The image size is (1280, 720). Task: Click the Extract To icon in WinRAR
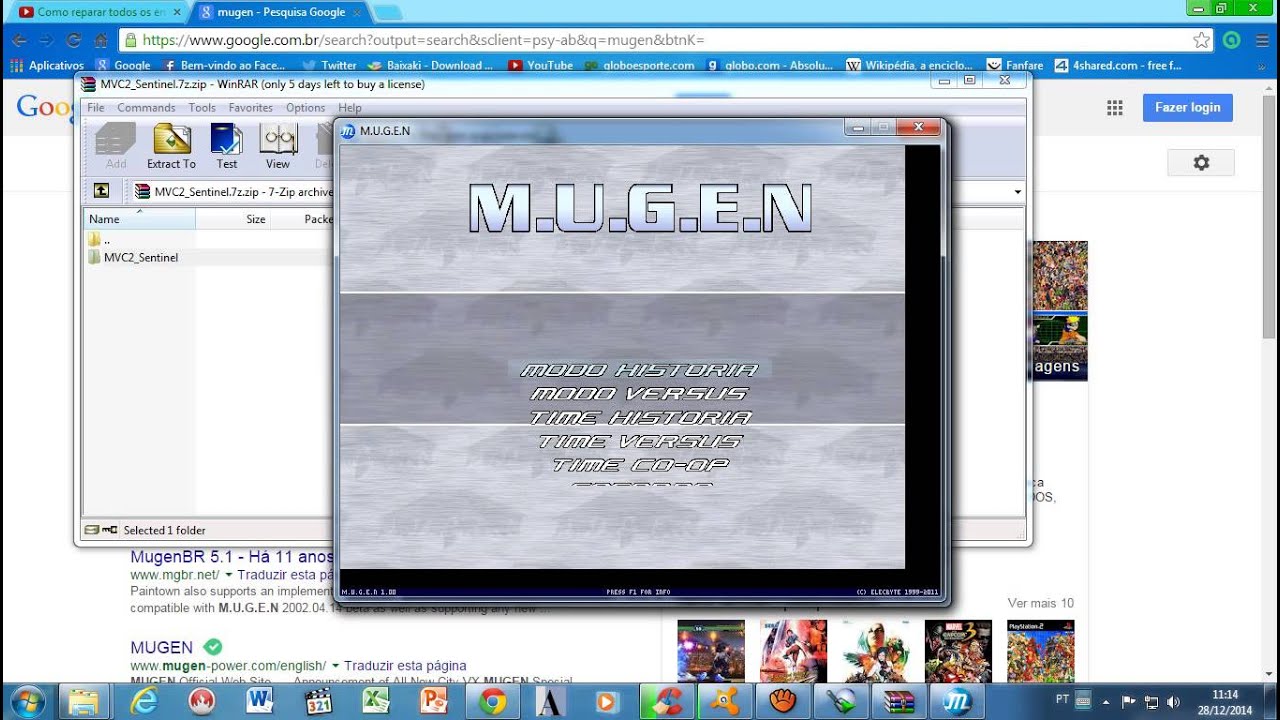pyautogui.click(x=172, y=146)
